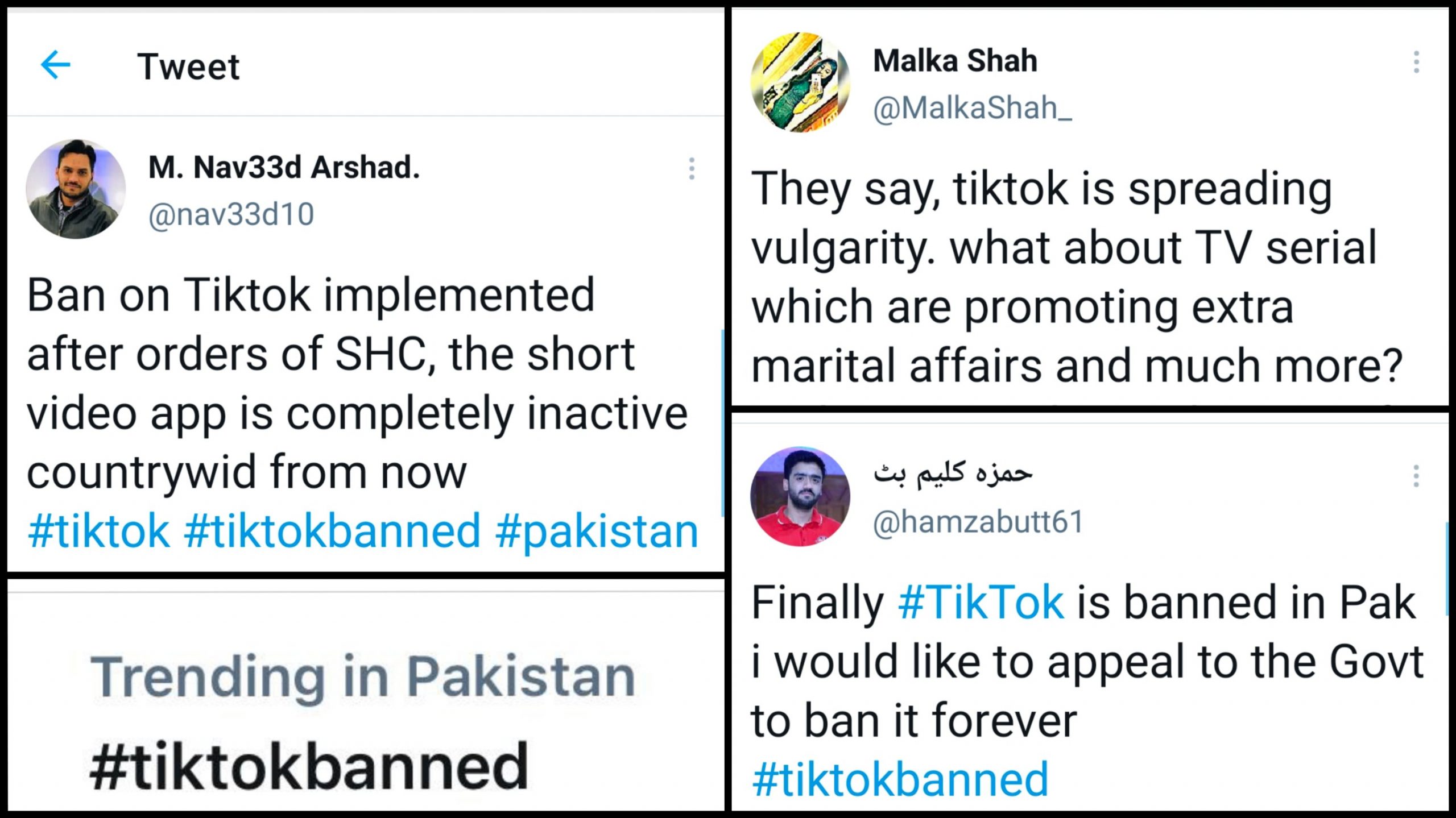Image resolution: width=1456 pixels, height=818 pixels.
Task: Select the trending #tiktokbanned topic
Action: click(x=309, y=766)
